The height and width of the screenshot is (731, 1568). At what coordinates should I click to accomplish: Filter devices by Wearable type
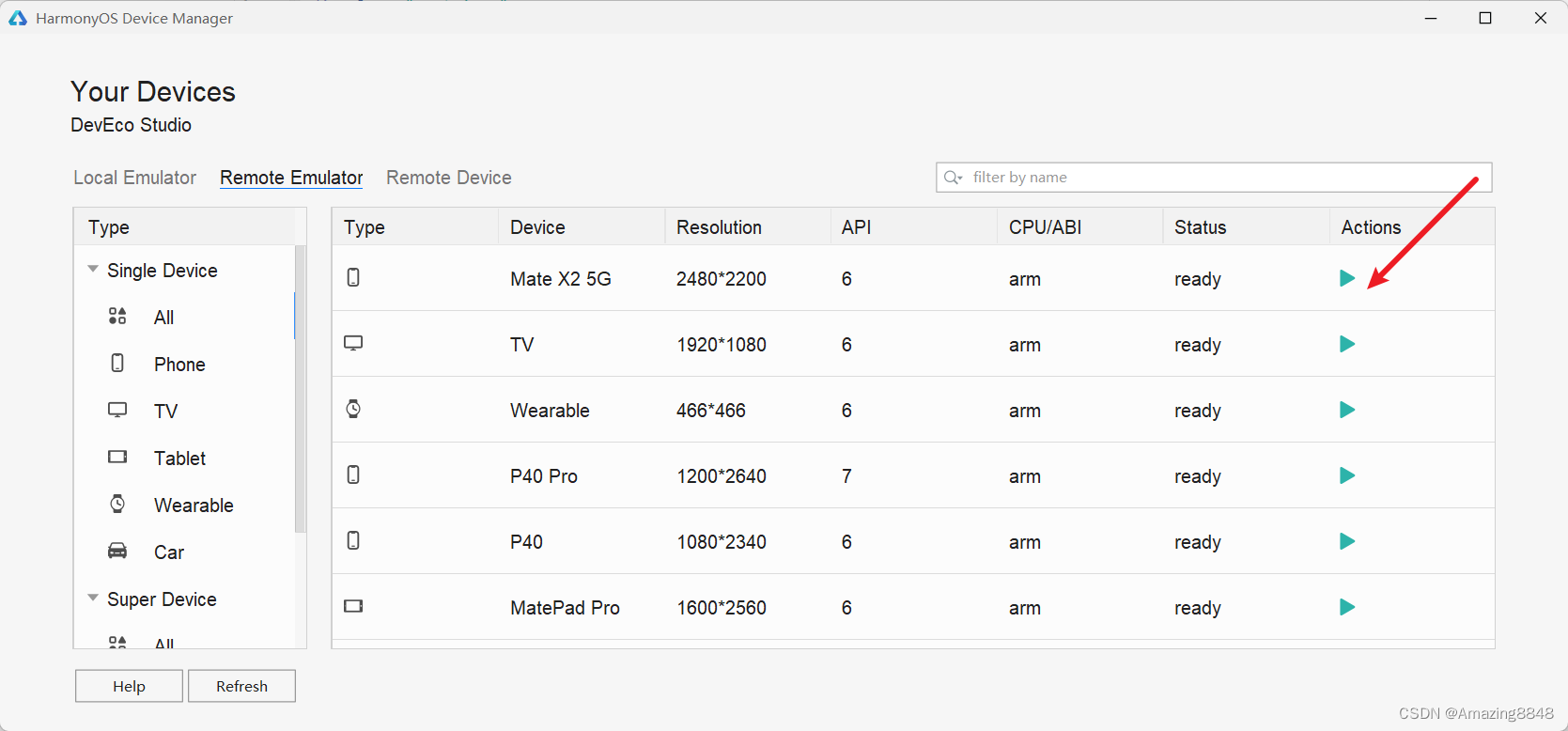click(194, 505)
